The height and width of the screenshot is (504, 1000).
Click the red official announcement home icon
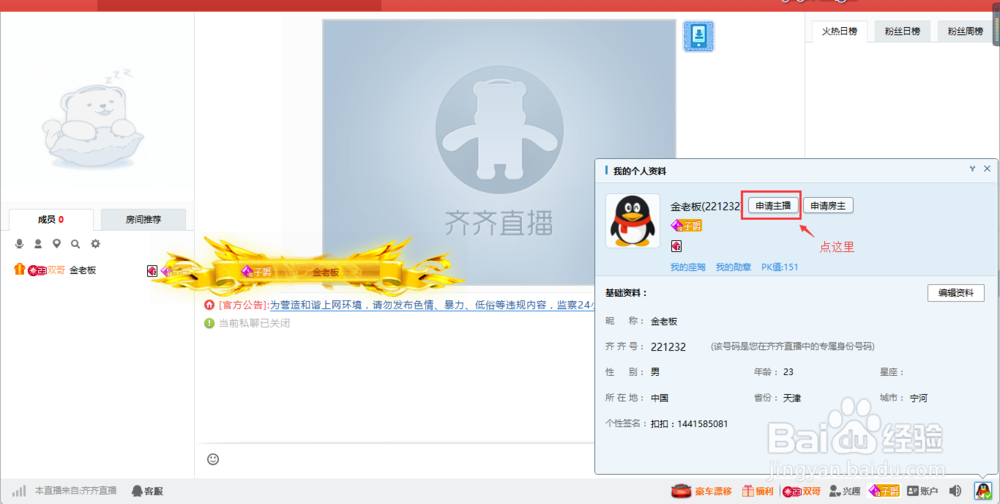(x=209, y=305)
